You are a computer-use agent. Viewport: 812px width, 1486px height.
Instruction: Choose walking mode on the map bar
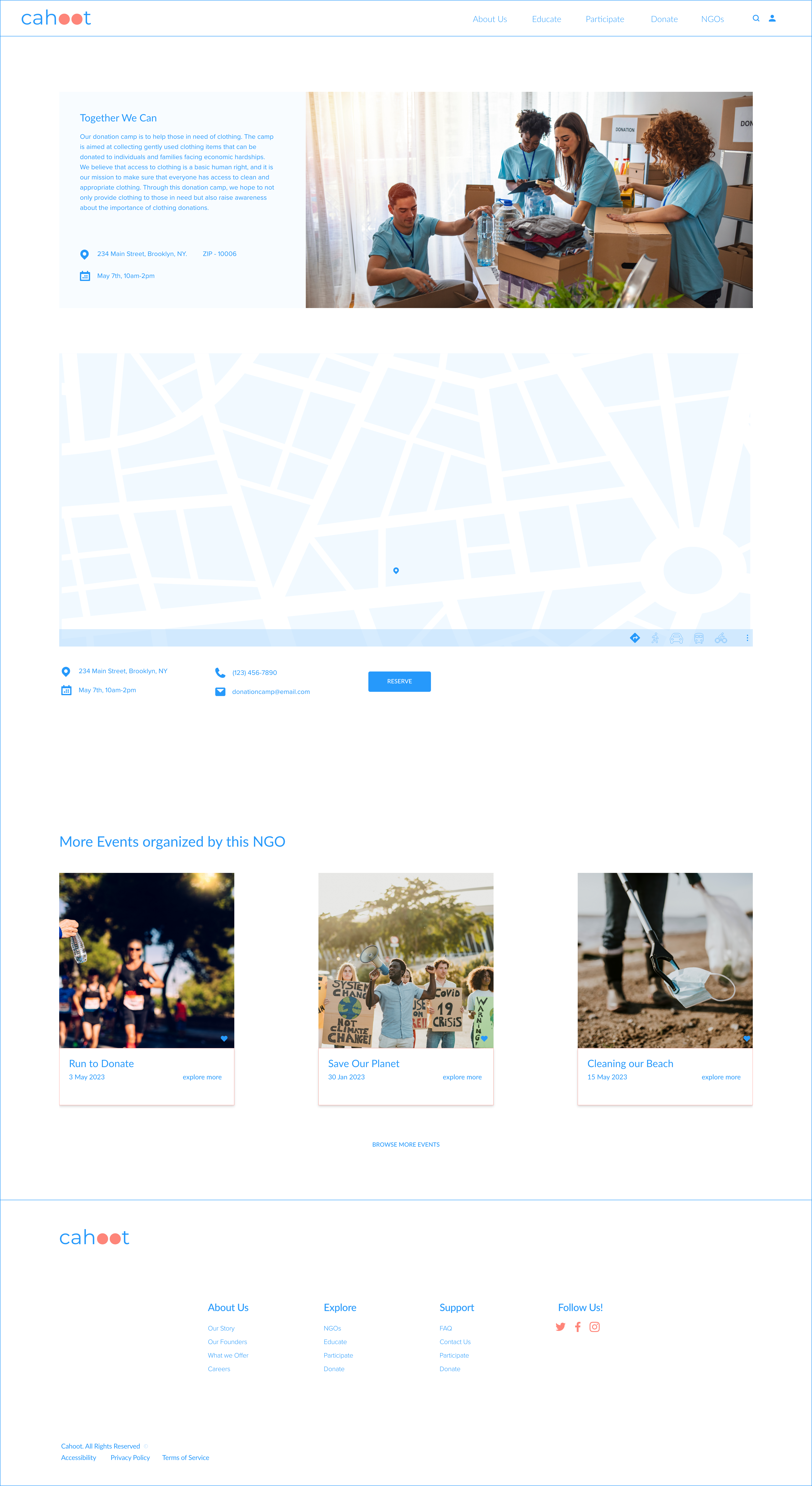655,638
